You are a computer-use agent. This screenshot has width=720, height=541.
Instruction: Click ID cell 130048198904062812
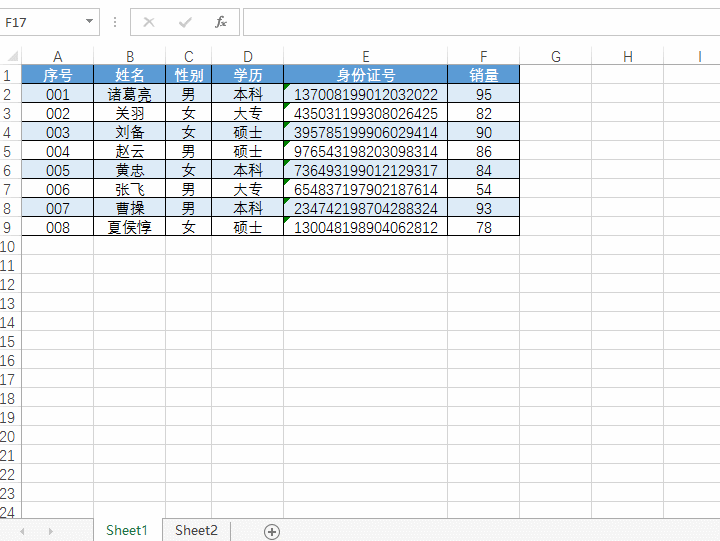click(x=366, y=227)
